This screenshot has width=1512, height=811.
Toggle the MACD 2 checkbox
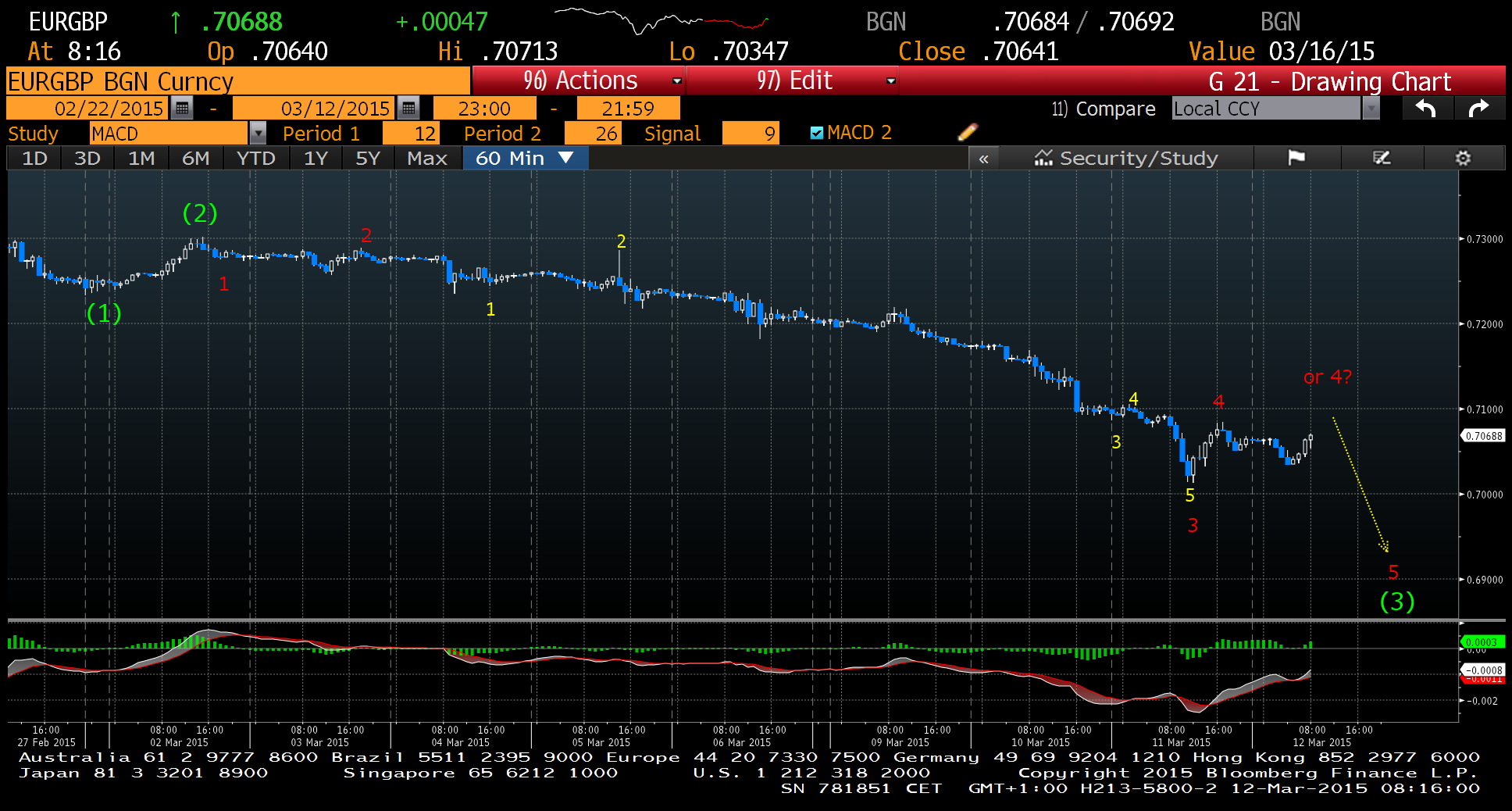[817, 133]
